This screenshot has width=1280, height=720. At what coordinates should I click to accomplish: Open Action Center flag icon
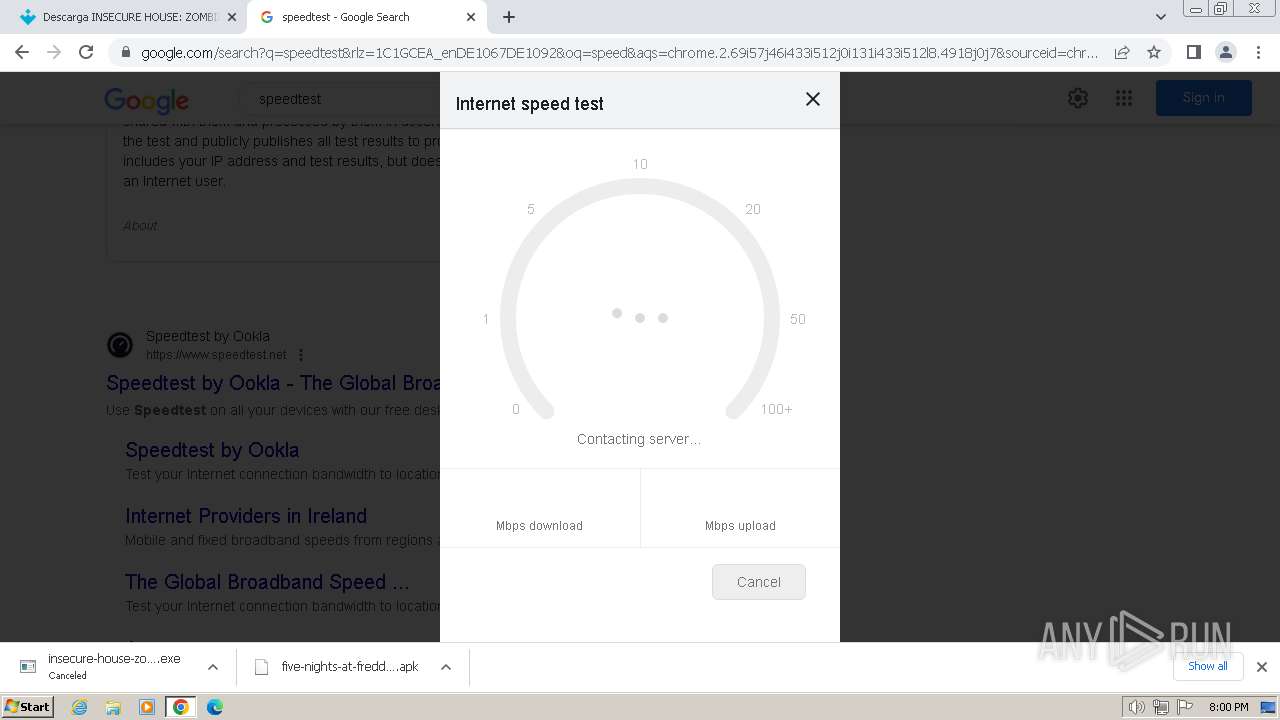point(1184,707)
